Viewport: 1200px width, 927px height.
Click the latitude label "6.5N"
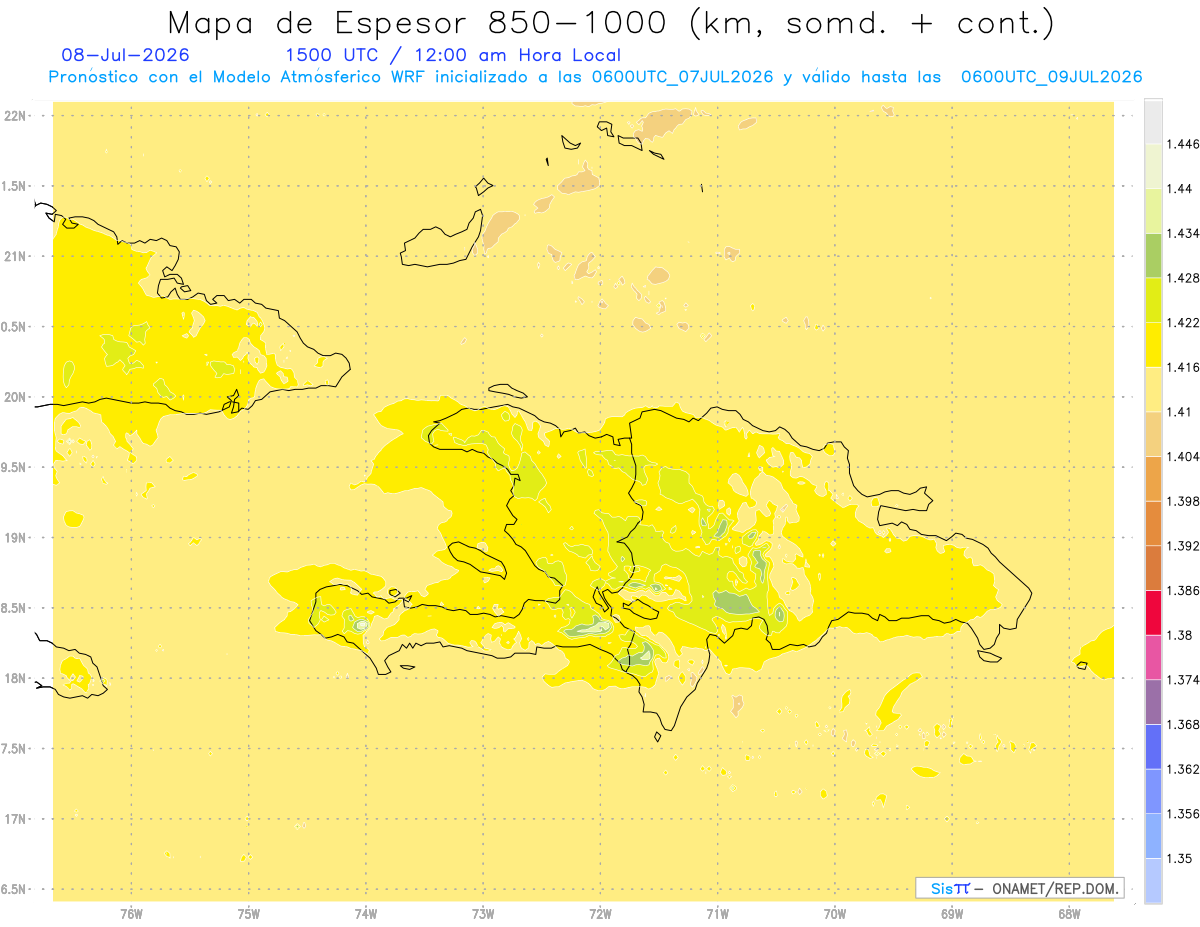pyautogui.click(x=13, y=889)
